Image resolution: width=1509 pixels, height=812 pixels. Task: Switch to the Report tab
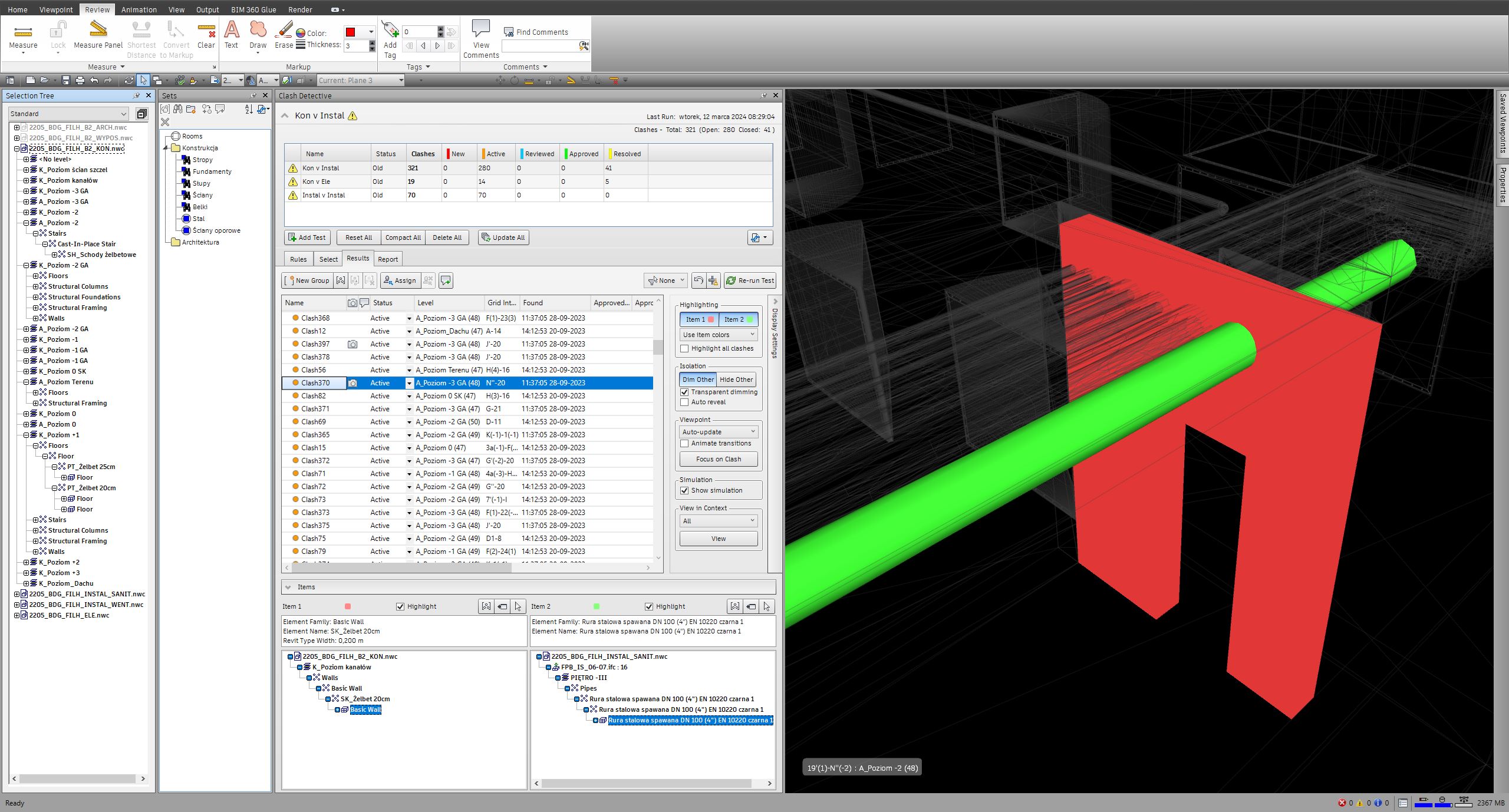pyautogui.click(x=387, y=259)
